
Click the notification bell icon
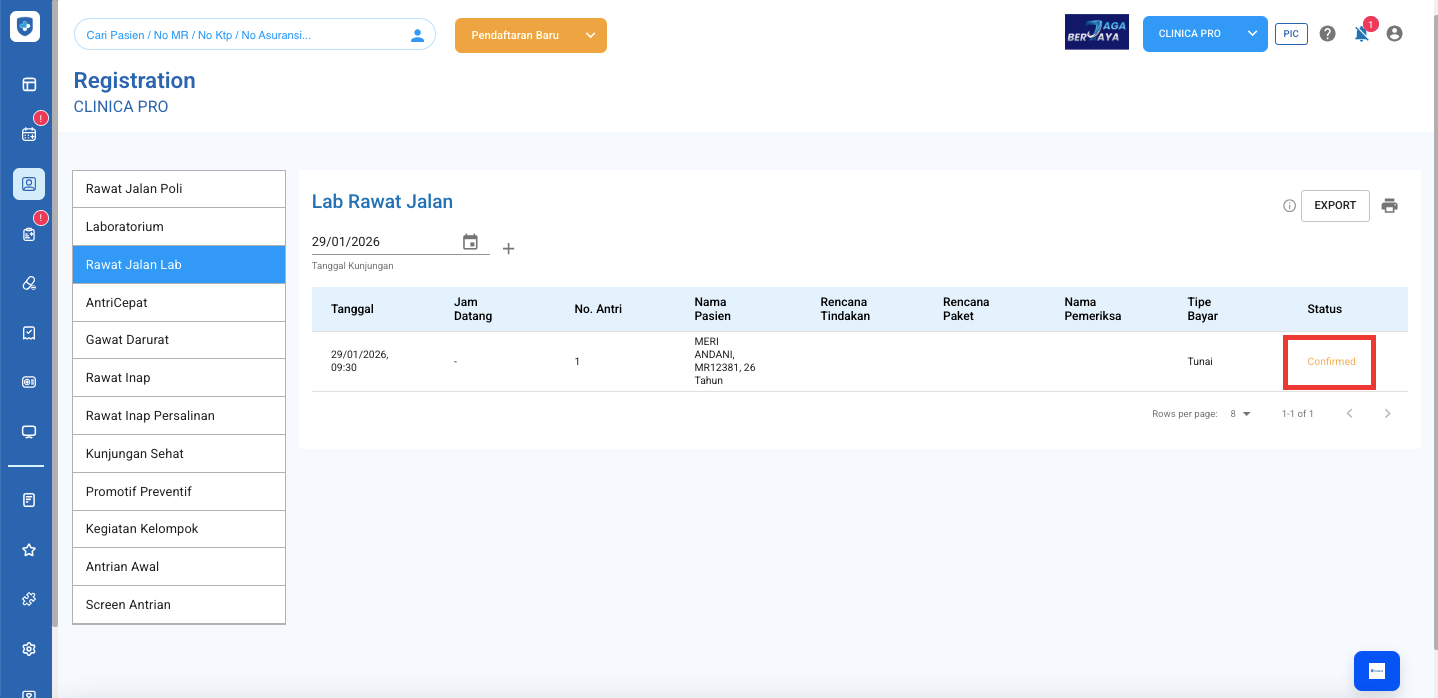(1361, 34)
